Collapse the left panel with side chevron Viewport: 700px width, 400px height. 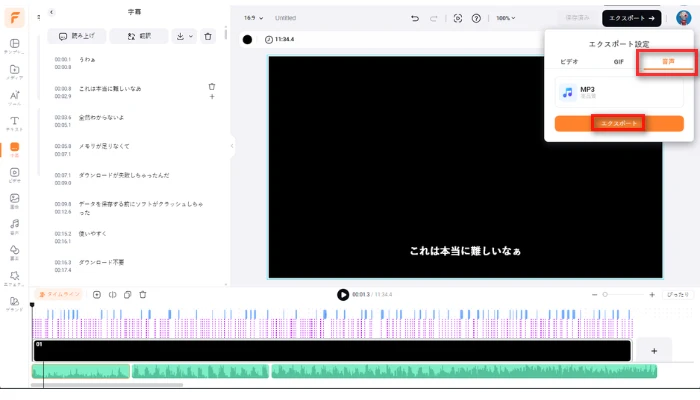[232, 146]
